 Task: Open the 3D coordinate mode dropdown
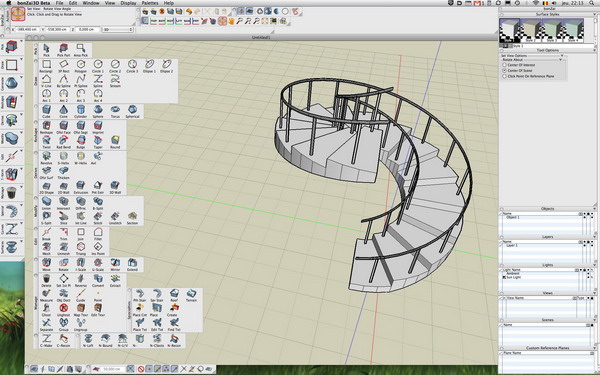(x=118, y=29)
